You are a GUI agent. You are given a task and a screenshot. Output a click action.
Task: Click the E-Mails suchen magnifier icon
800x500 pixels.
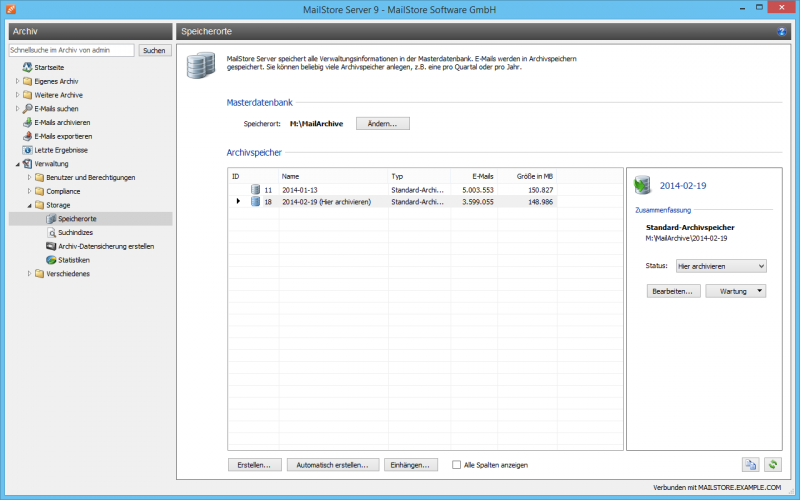tap(27, 108)
